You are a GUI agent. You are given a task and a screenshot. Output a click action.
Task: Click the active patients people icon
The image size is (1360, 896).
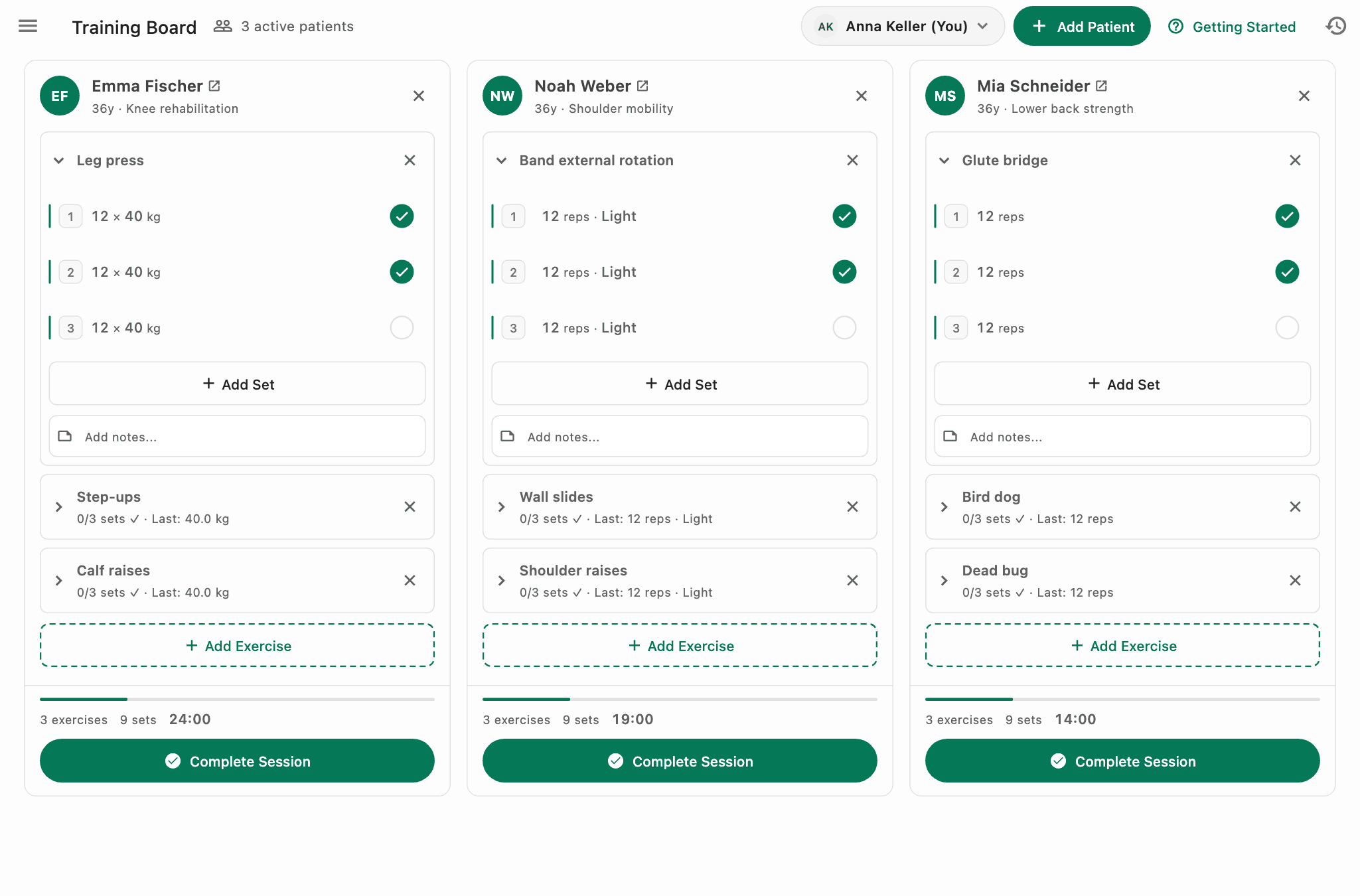tap(223, 26)
